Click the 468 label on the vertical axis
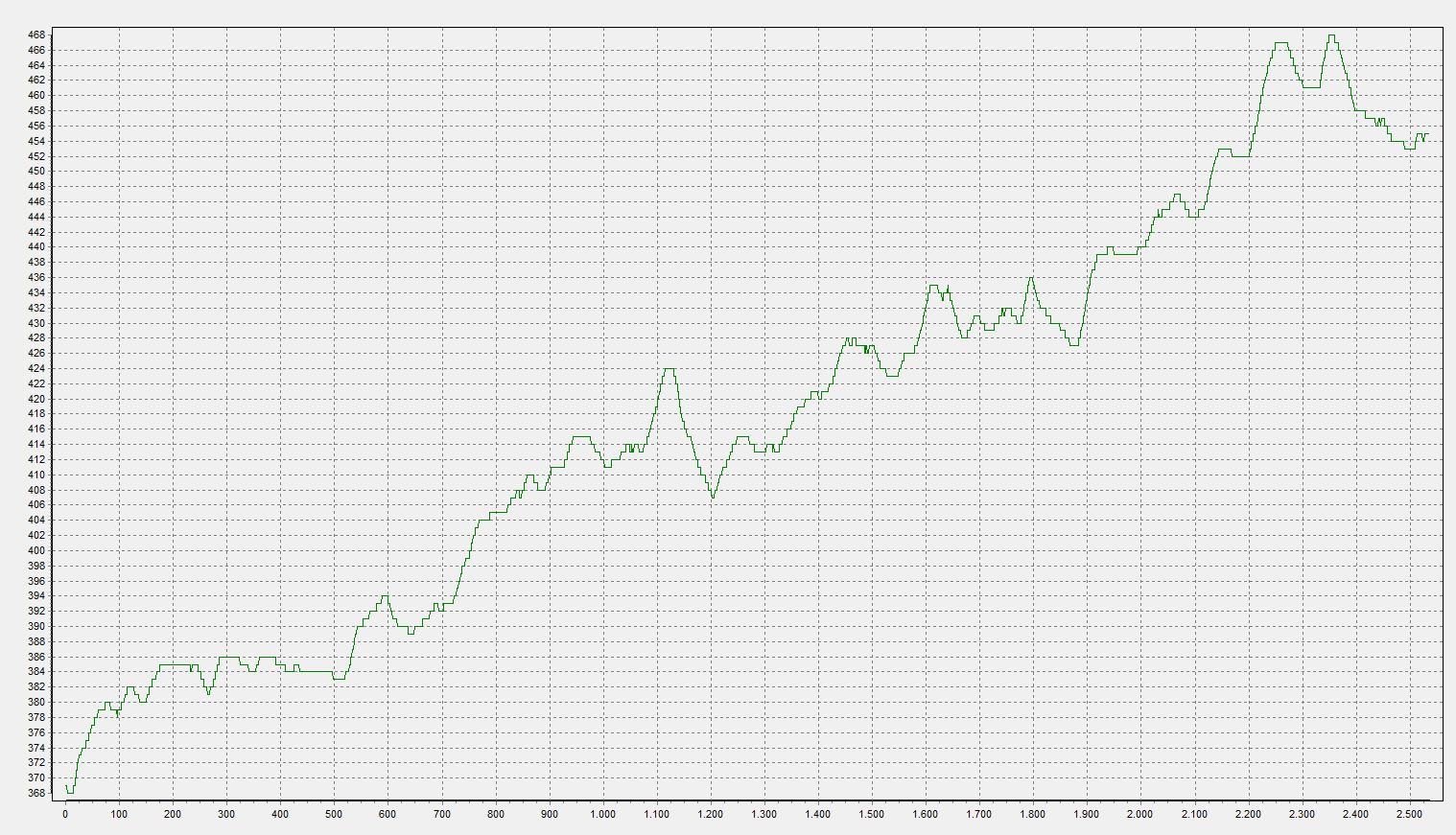 point(35,35)
